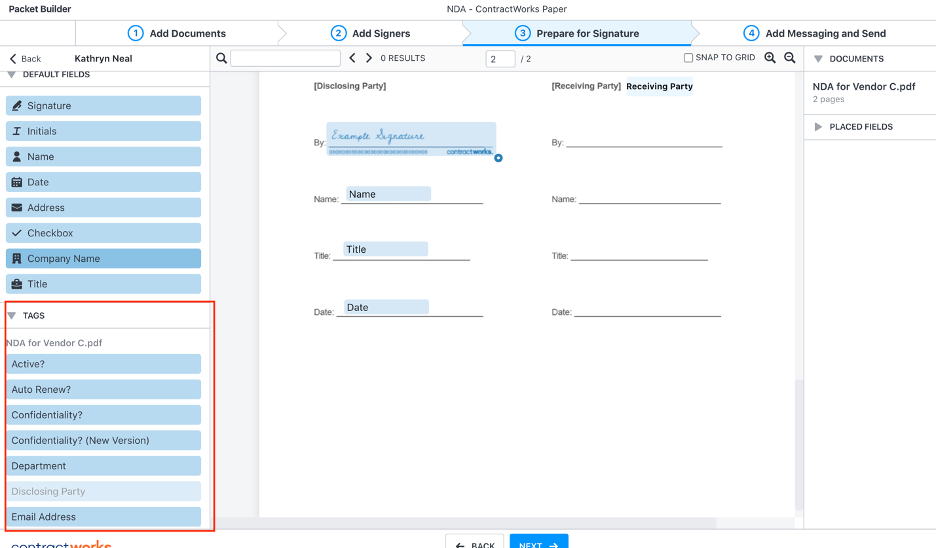Image resolution: width=936 pixels, height=548 pixels.
Task: Select the Signature field pen icon
Action: coord(17,106)
